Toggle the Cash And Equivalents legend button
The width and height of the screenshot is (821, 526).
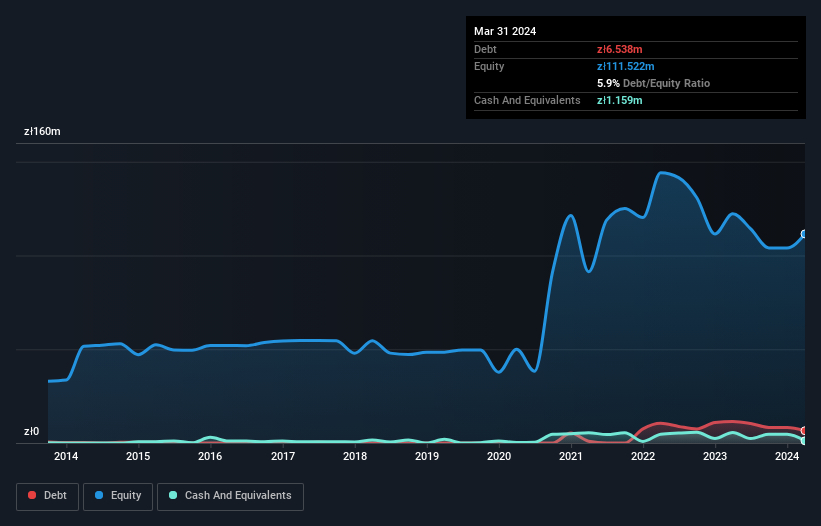click(230, 496)
